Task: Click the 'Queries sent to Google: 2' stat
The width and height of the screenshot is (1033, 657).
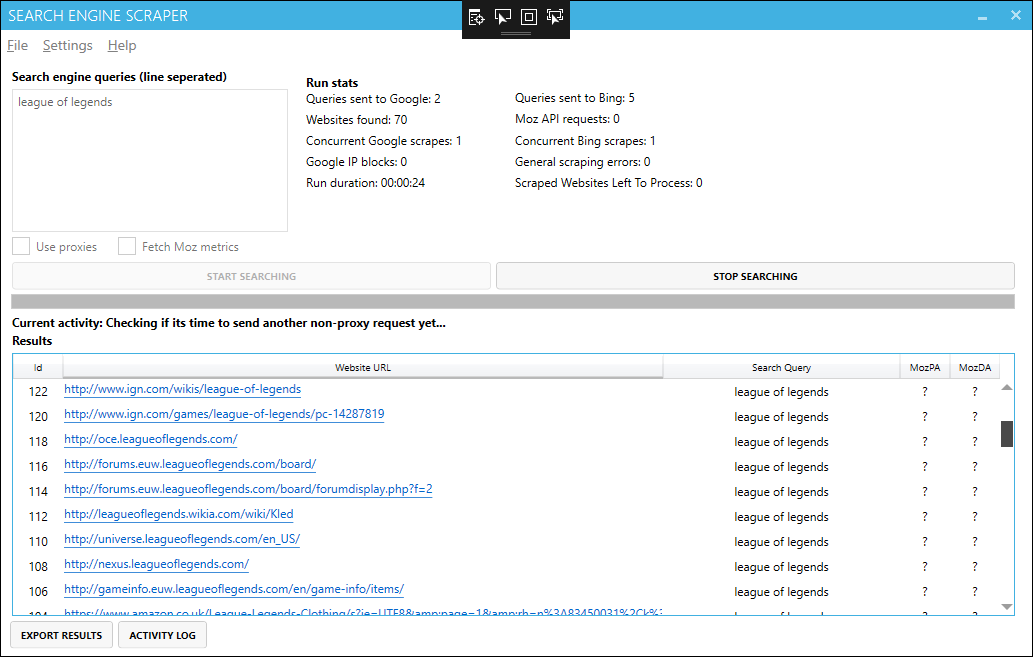Action: 373,99
